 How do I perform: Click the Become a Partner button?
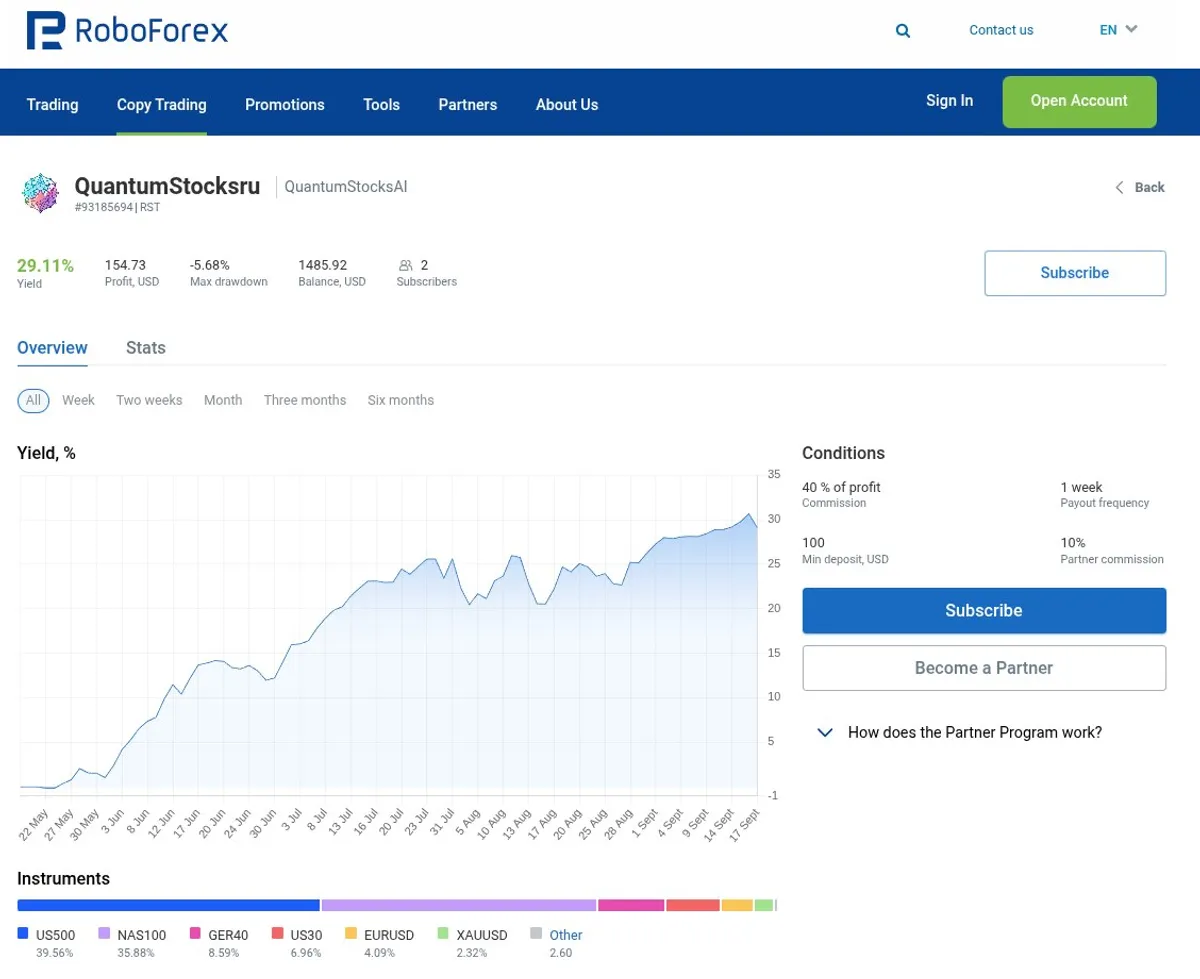pyautogui.click(x=984, y=668)
